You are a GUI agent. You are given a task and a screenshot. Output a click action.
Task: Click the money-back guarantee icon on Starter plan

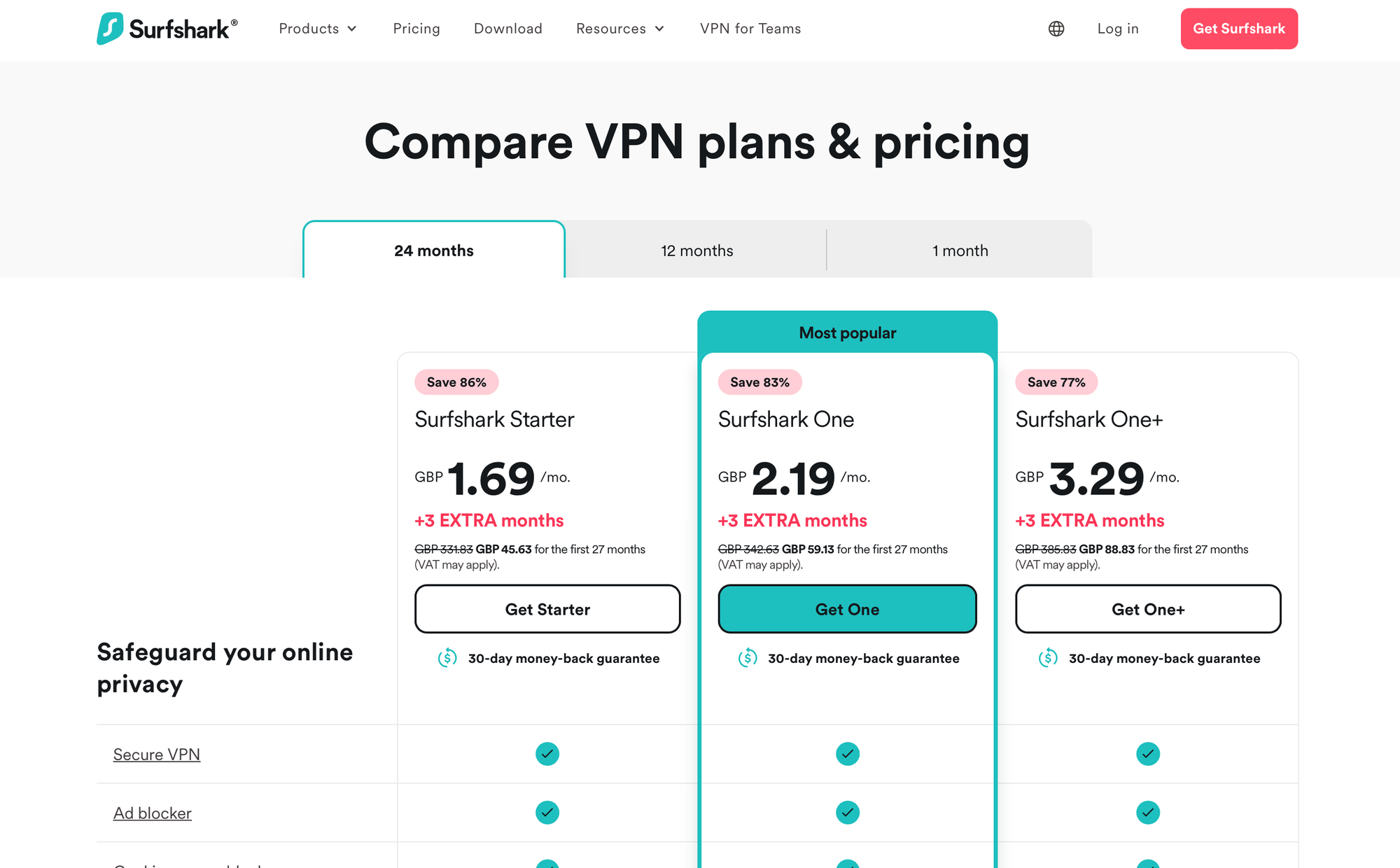point(448,658)
